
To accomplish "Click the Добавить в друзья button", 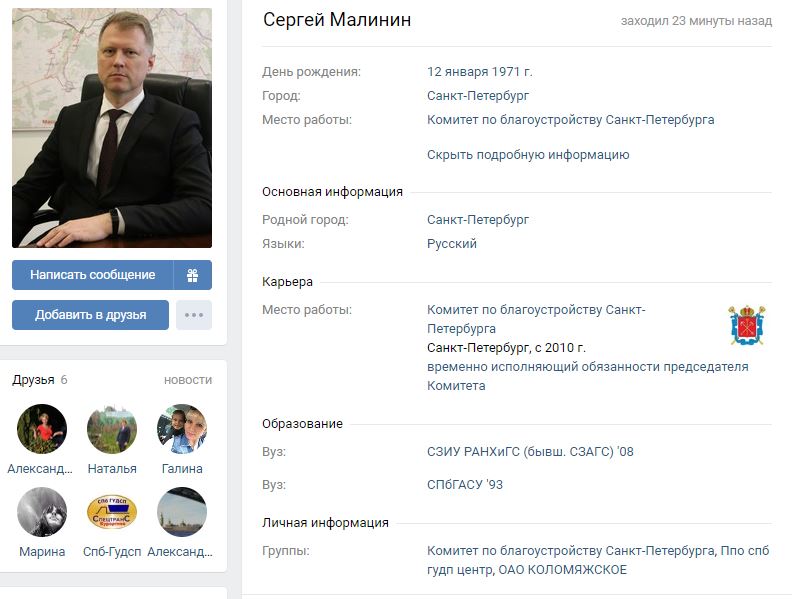I will click(90, 315).
